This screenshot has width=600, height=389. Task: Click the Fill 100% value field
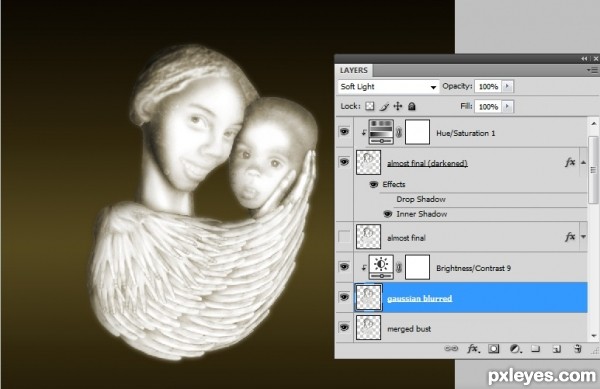pyautogui.click(x=488, y=106)
